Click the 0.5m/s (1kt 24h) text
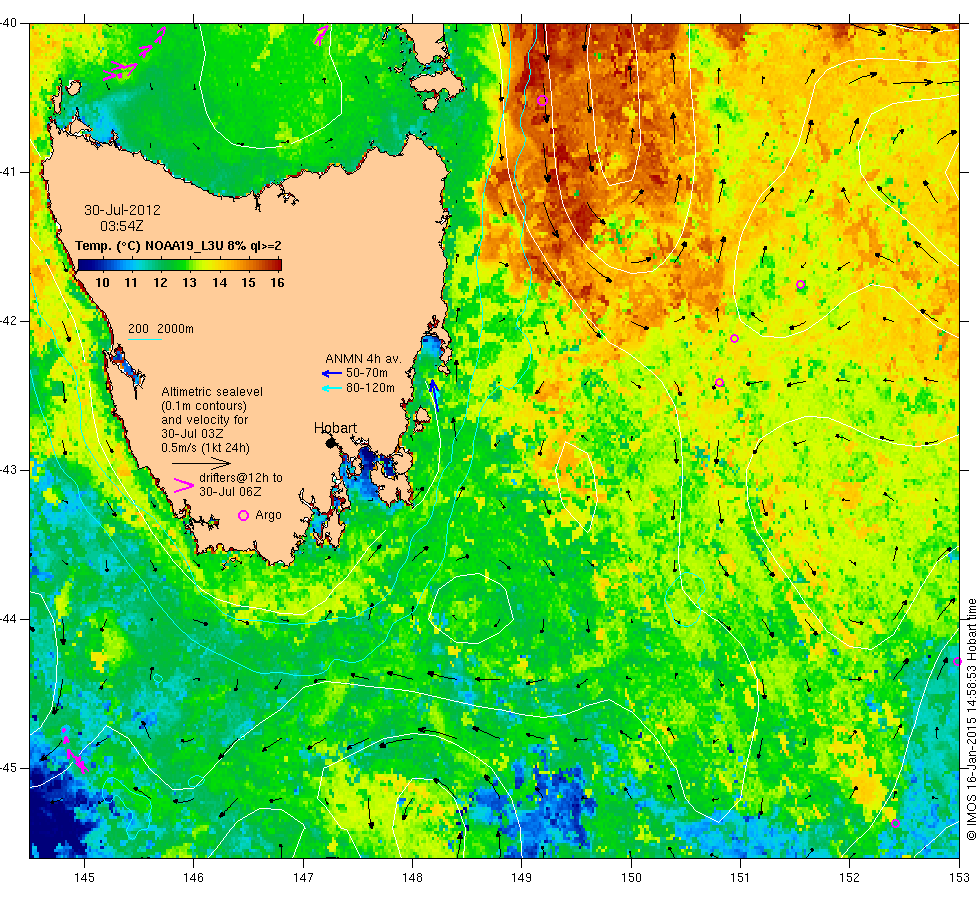 coord(206,448)
